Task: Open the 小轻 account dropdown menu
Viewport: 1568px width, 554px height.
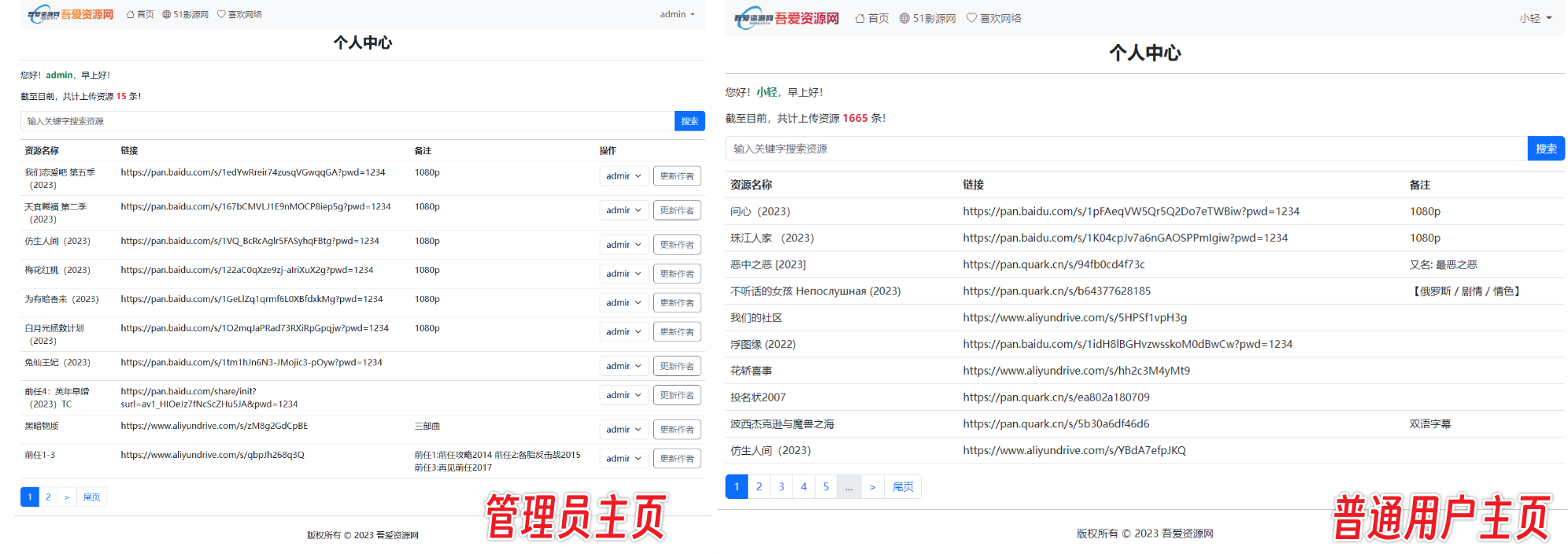Action: pyautogui.click(x=1535, y=18)
